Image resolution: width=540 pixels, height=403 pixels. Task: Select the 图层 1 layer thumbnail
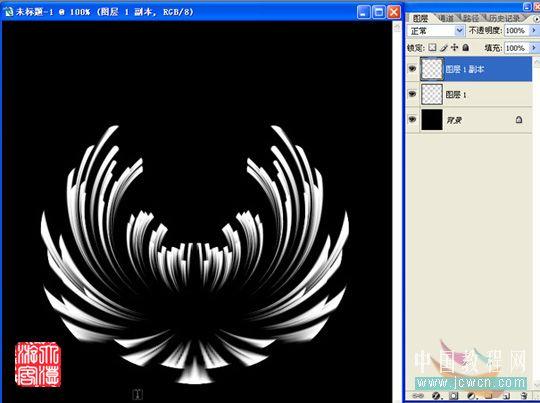point(432,94)
